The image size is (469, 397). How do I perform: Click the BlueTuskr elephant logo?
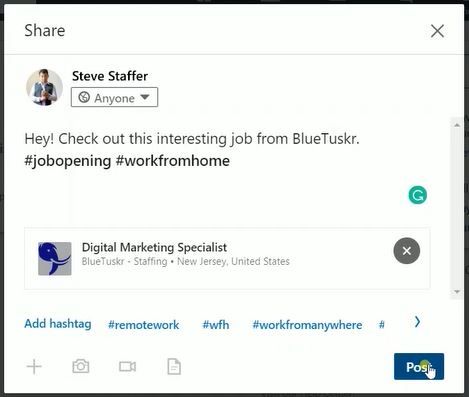(x=55, y=259)
